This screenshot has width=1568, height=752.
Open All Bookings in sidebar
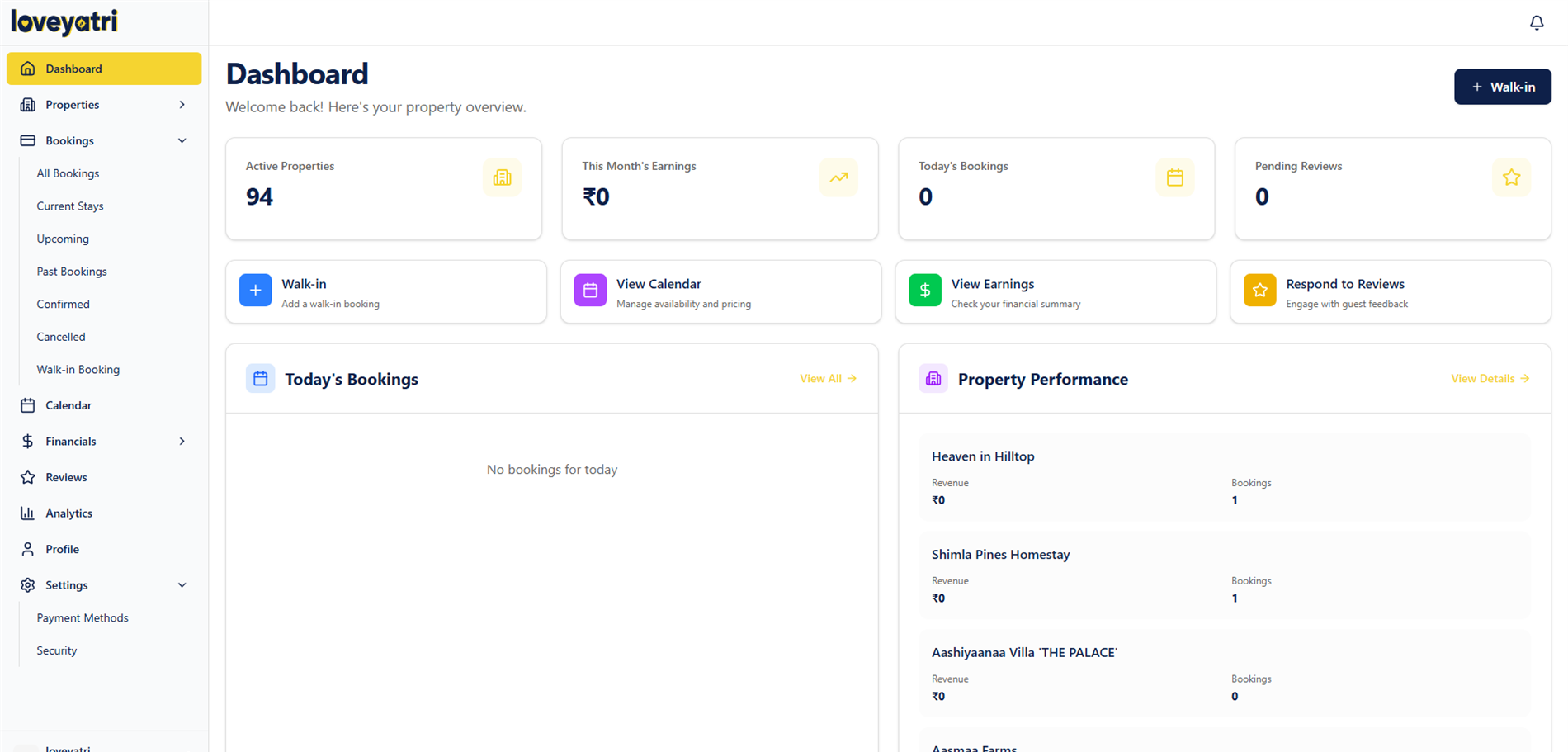(x=68, y=173)
